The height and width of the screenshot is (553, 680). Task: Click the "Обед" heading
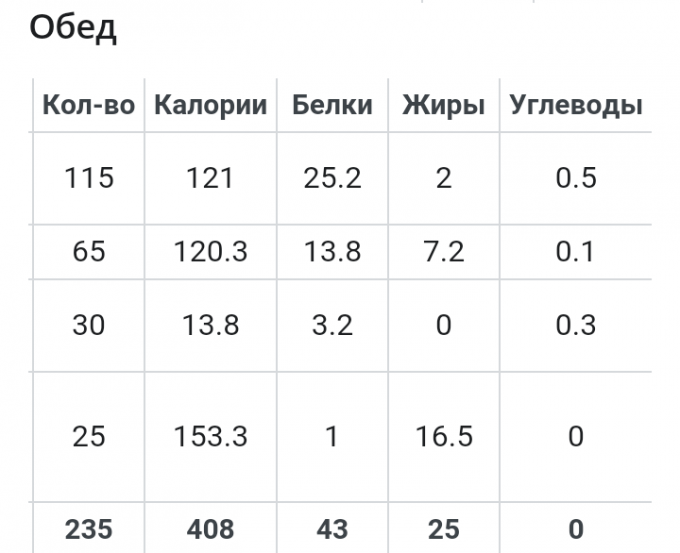tap(73, 27)
